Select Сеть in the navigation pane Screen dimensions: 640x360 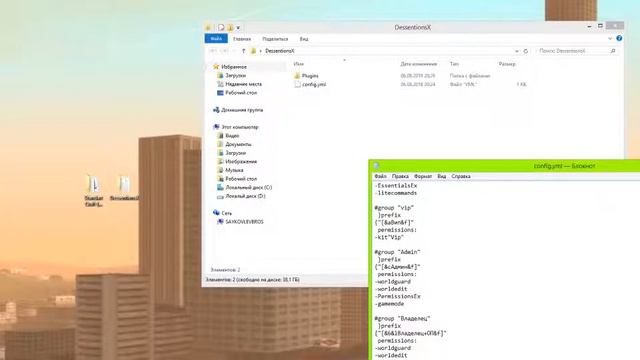point(227,213)
